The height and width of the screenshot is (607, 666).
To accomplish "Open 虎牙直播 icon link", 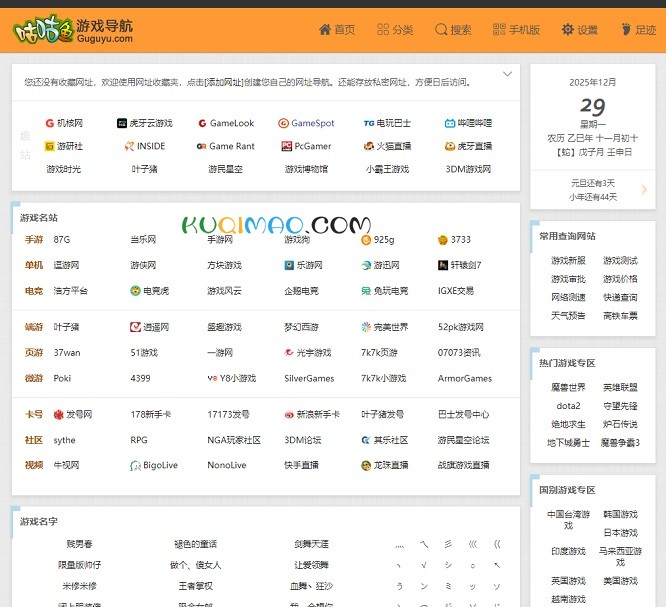I will pyautogui.click(x=468, y=146).
